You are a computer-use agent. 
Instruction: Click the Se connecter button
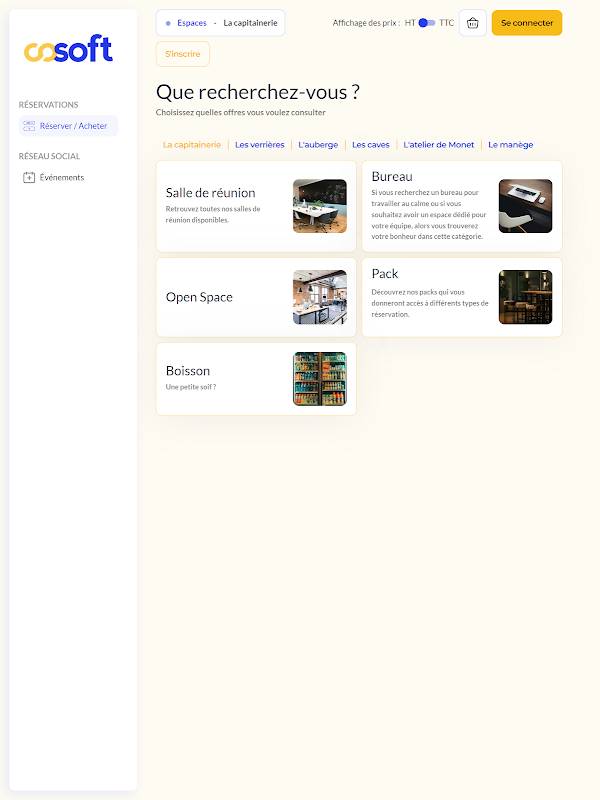click(x=527, y=23)
